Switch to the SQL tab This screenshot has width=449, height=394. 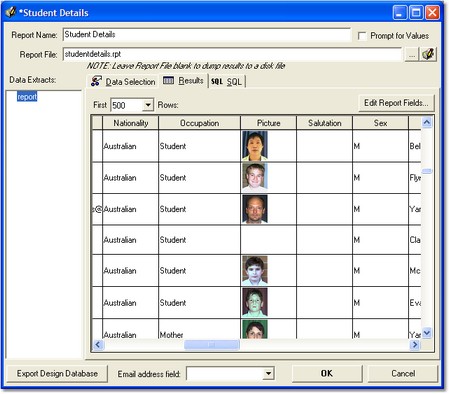pos(227,82)
